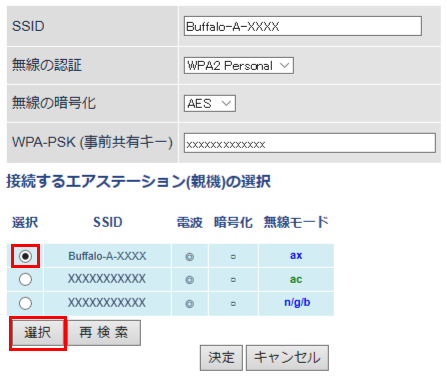This screenshot has height=383, width=447.
Task: Select radio button in the ac row
Action: (x=26, y=279)
